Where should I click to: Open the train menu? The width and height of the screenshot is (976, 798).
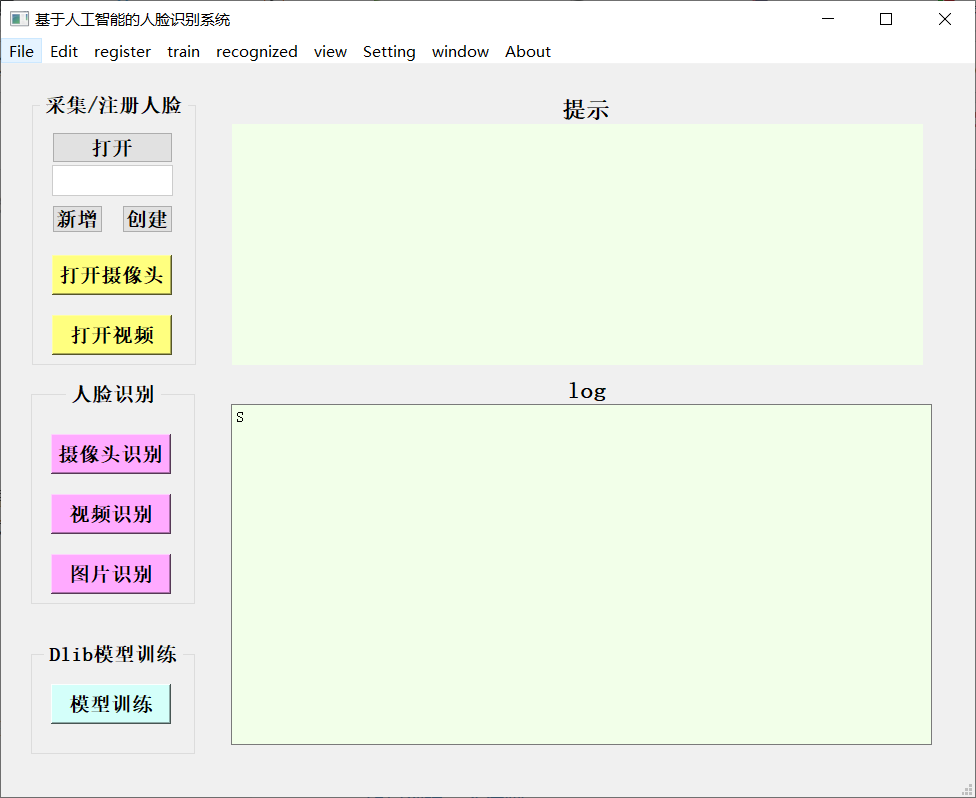pyautogui.click(x=183, y=51)
